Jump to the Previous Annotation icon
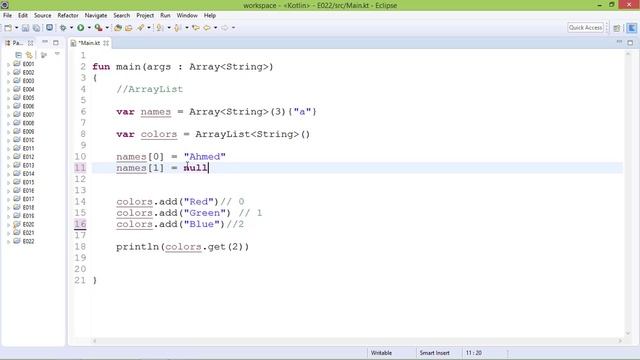The width and height of the screenshot is (640, 360). [177, 28]
